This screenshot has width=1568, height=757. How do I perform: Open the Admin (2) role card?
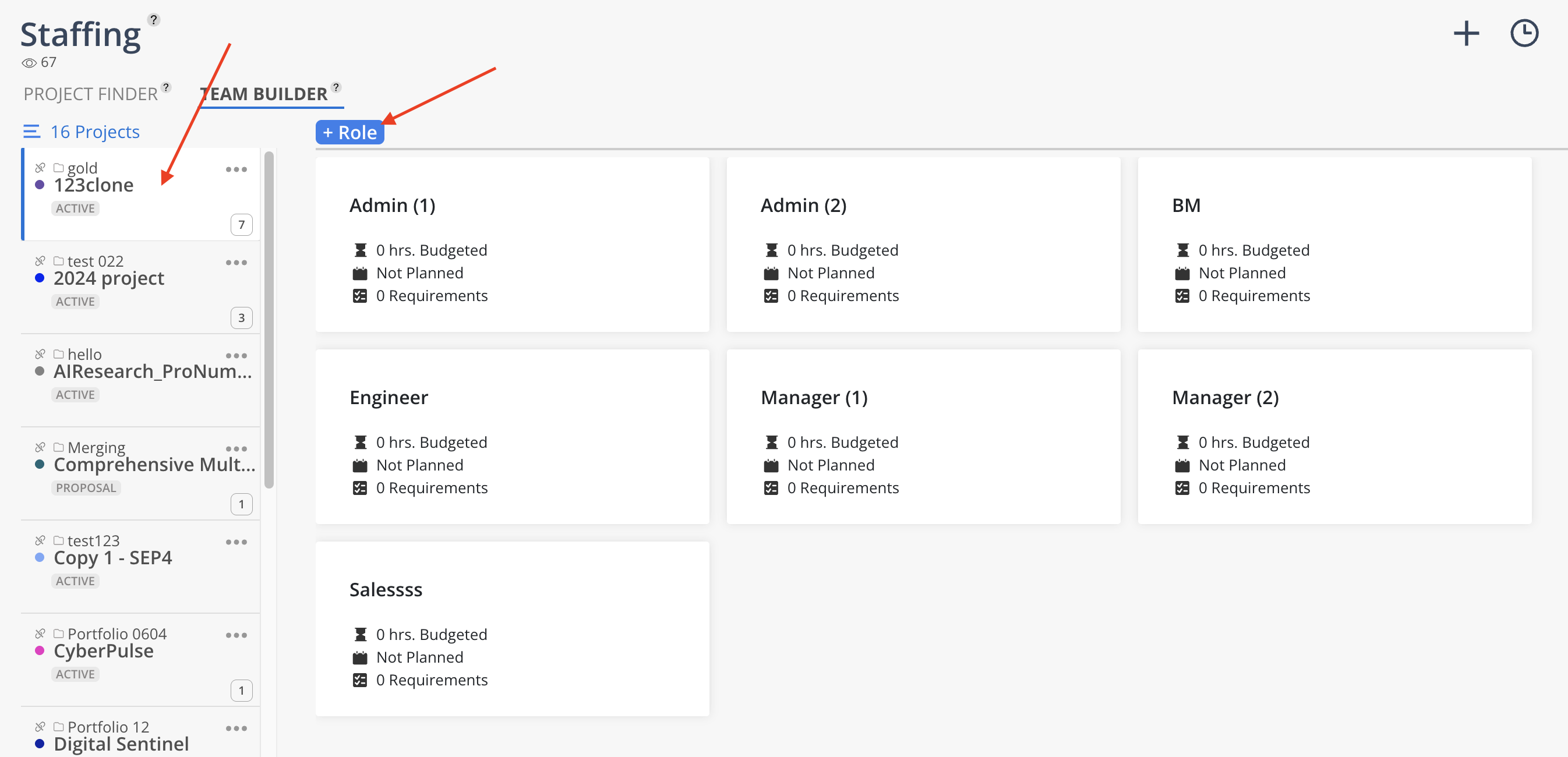(x=923, y=245)
